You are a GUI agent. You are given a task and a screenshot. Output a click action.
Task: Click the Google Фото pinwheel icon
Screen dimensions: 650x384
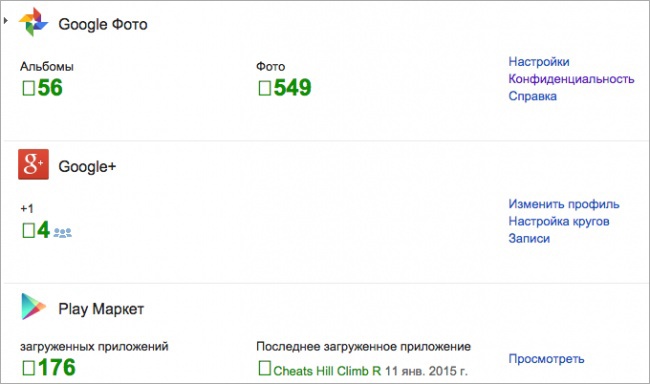(x=33, y=22)
